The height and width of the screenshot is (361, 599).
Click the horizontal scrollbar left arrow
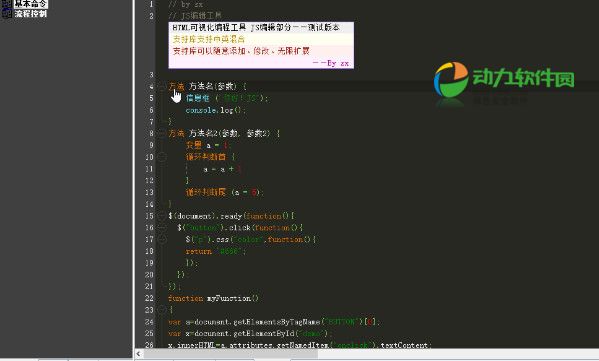(x=138, y=354)
